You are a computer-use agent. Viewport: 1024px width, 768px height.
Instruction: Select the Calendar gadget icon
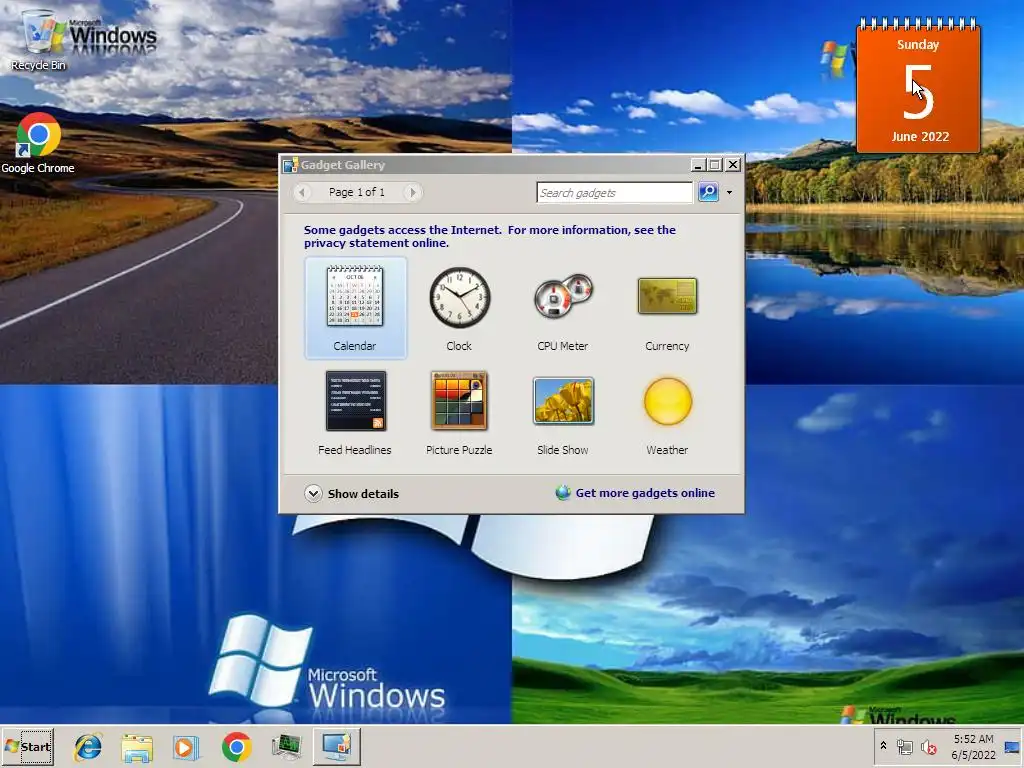click(355, 296)
